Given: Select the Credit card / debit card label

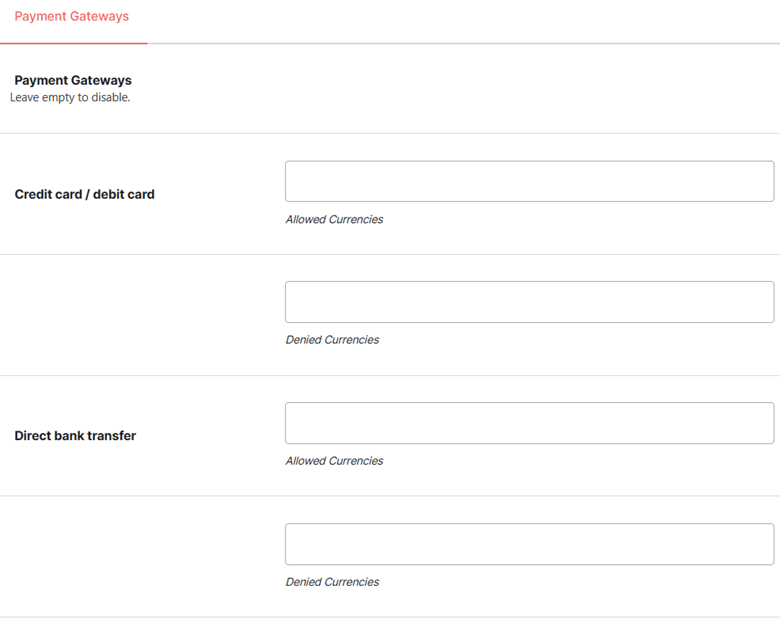Looking at the screenshot, I should tap(85, 194).
